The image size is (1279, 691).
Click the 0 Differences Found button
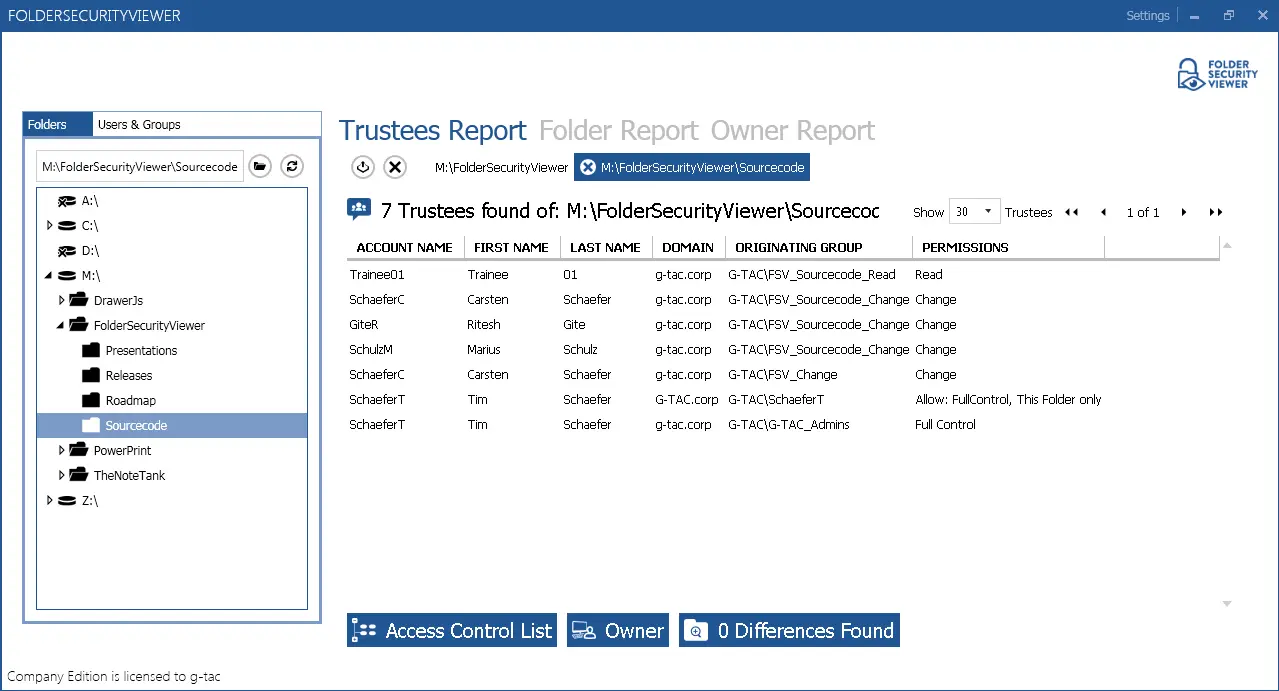click(x=789, y=631)
